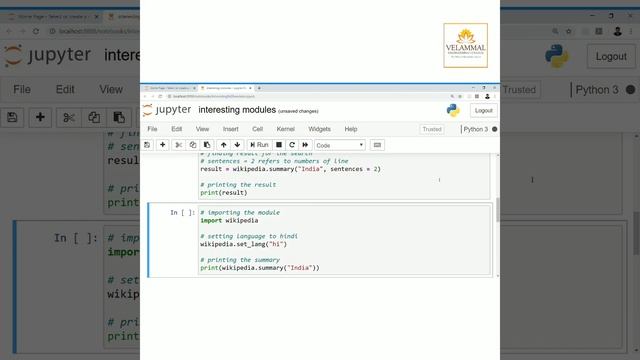Image resolution: width=640 pixels, height=360 pixels.
Task: Run the selected cell with the Run button
Action: click(260, 145)
